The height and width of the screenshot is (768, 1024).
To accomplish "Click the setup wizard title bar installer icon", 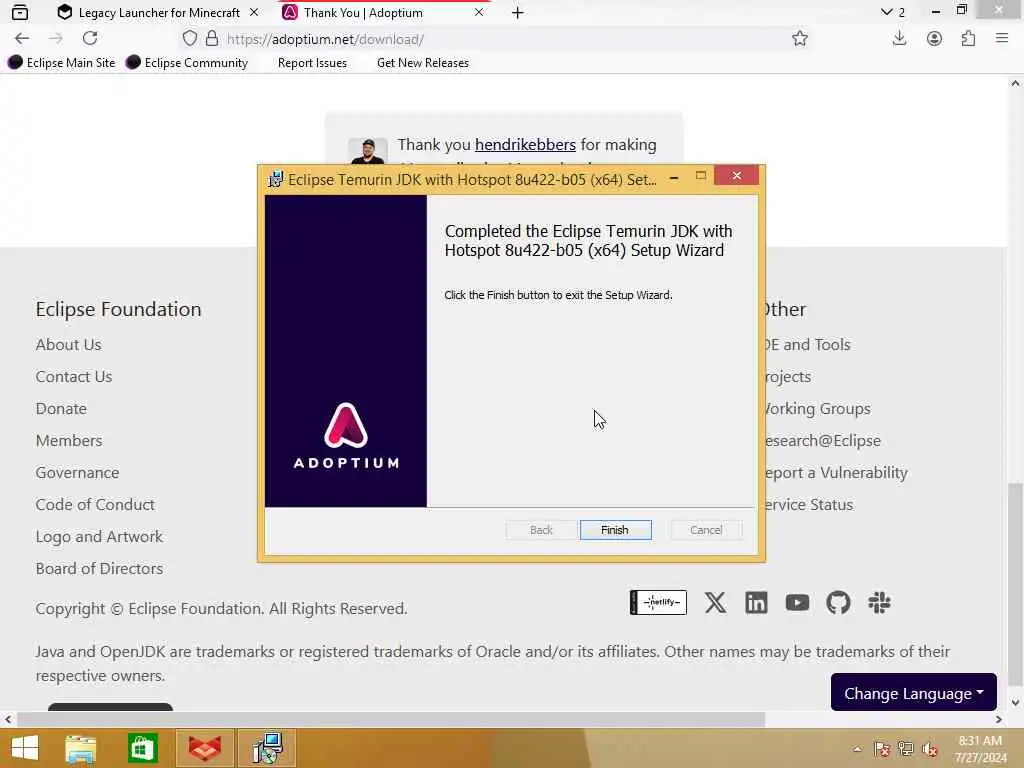I will pyautogui.click(x=276, y=179).
